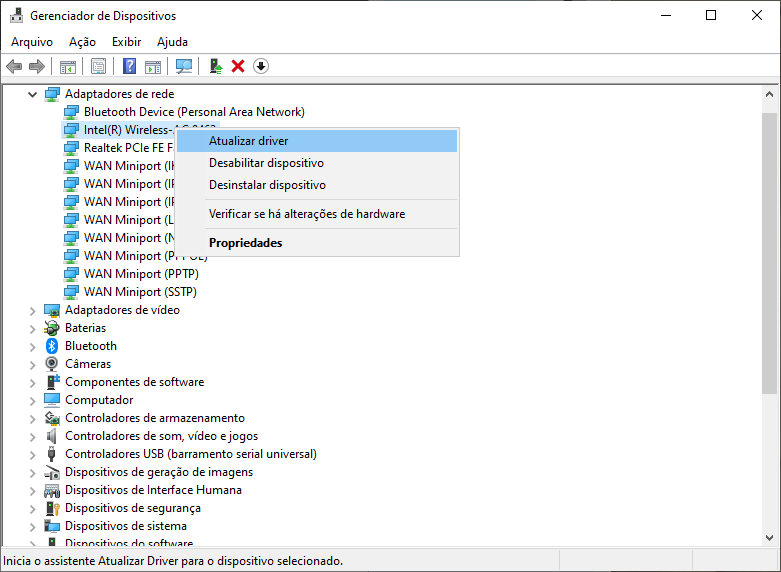Click the vertical scrollbar thumb

(770, 254)
